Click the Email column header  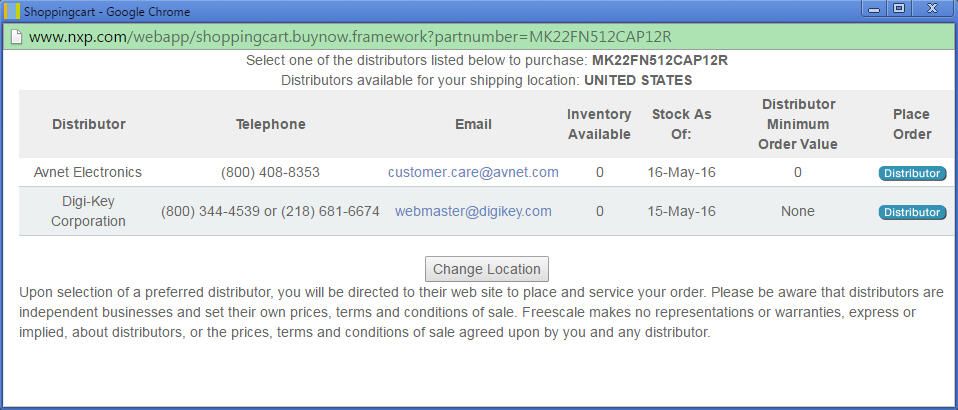pos(473,124)
